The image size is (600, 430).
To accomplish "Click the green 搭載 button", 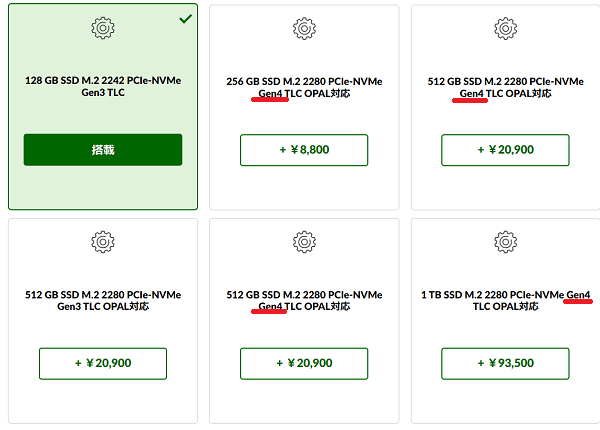I will (103, 150).
